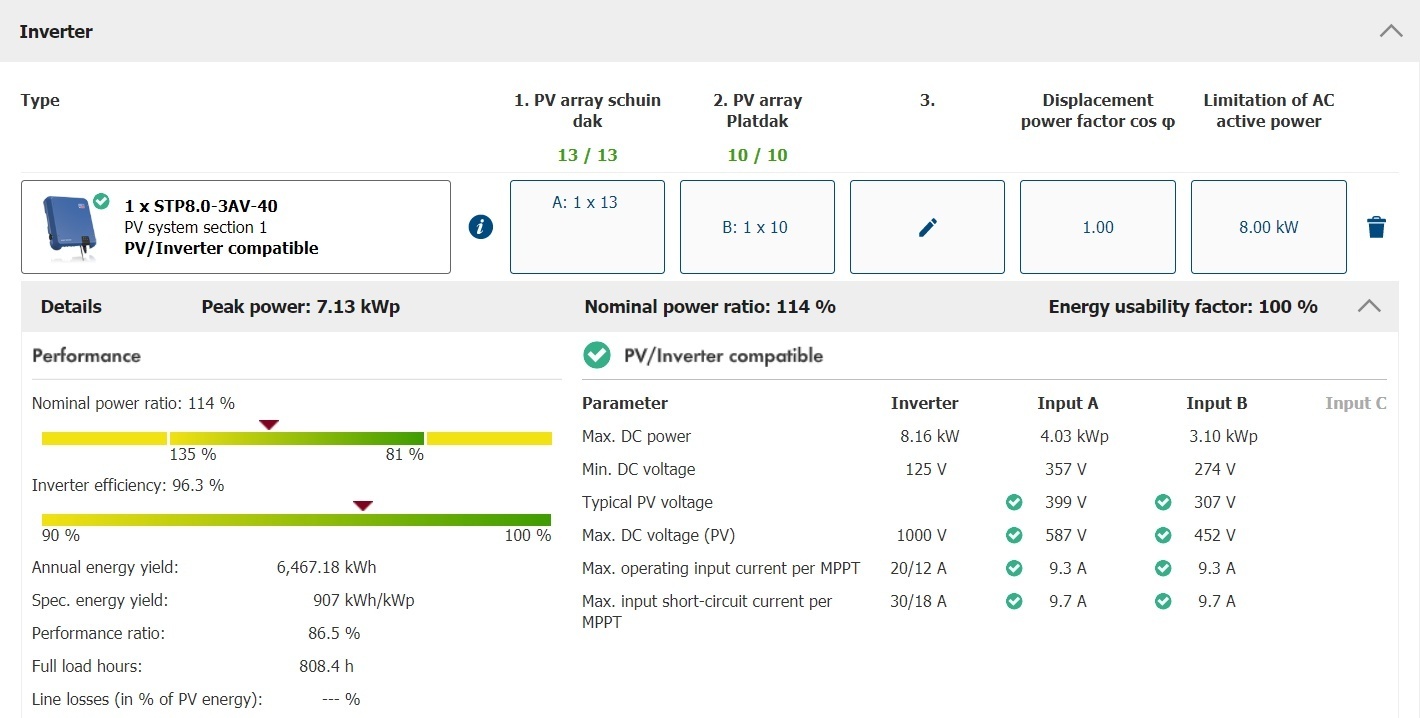Click the green PV/Inverter compatible checkmark icon
This screenshot has width=1420, height=718.
click(597, 355)
